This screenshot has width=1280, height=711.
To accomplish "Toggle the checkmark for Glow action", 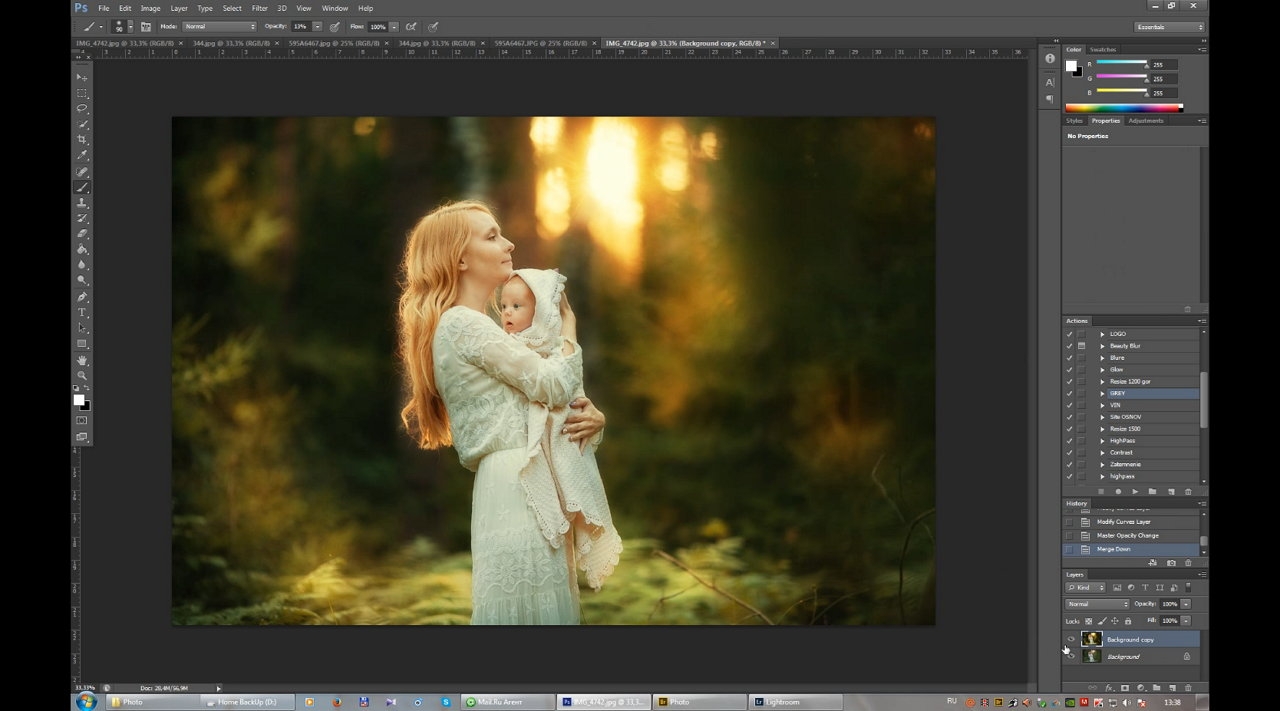I will point(1069,370).
